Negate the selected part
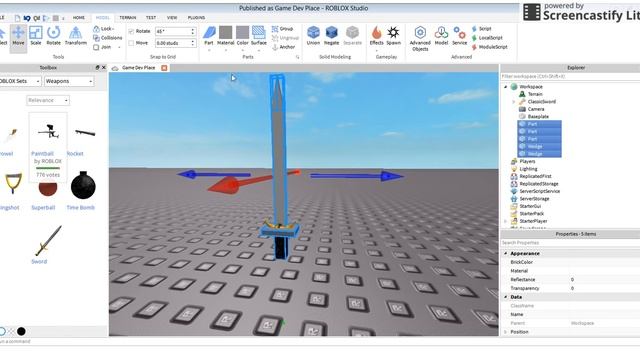The image size is (640, 360). pyautogui.click(x=331, y=36)
